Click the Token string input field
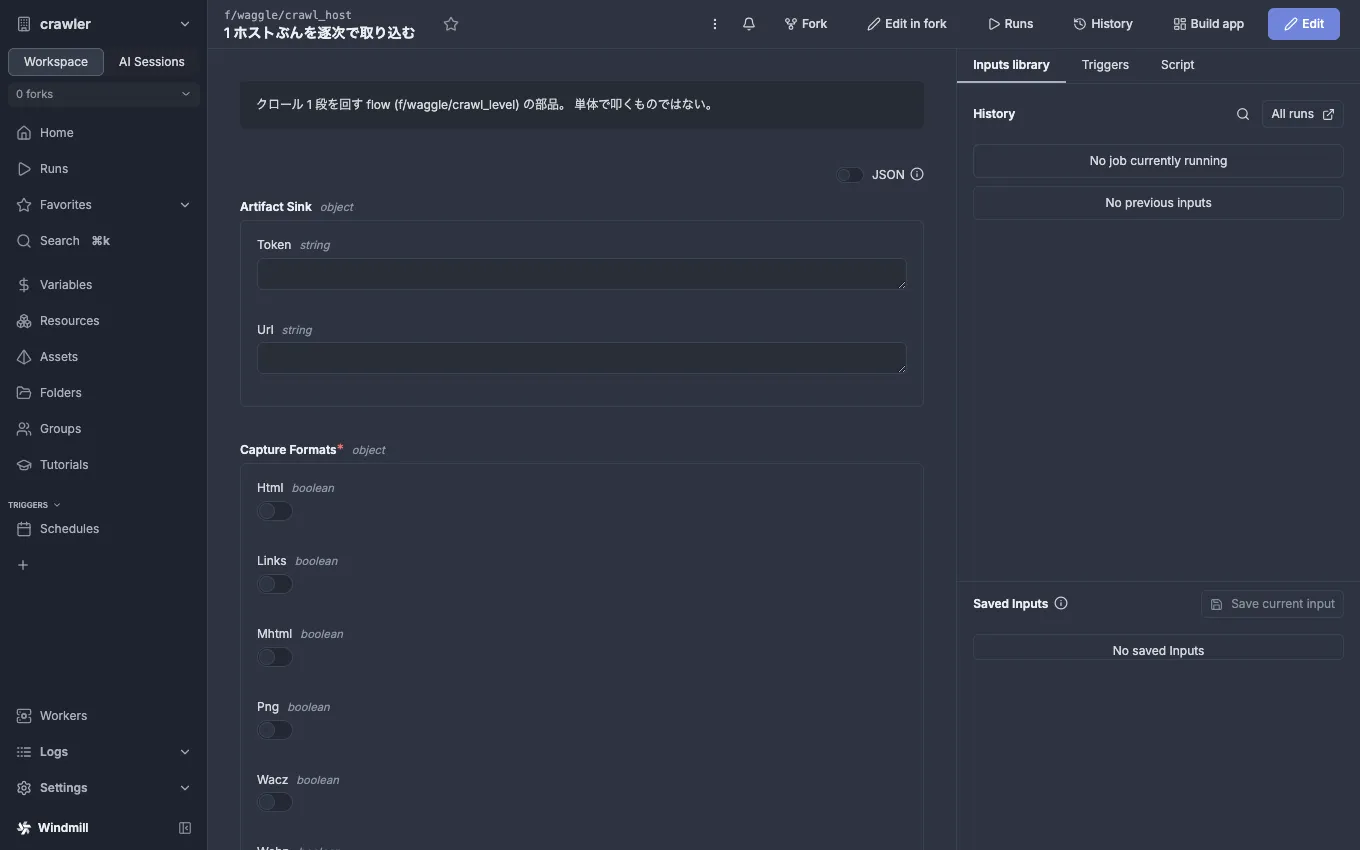Viewport: 1360px width, 850px height. point(582,274)
